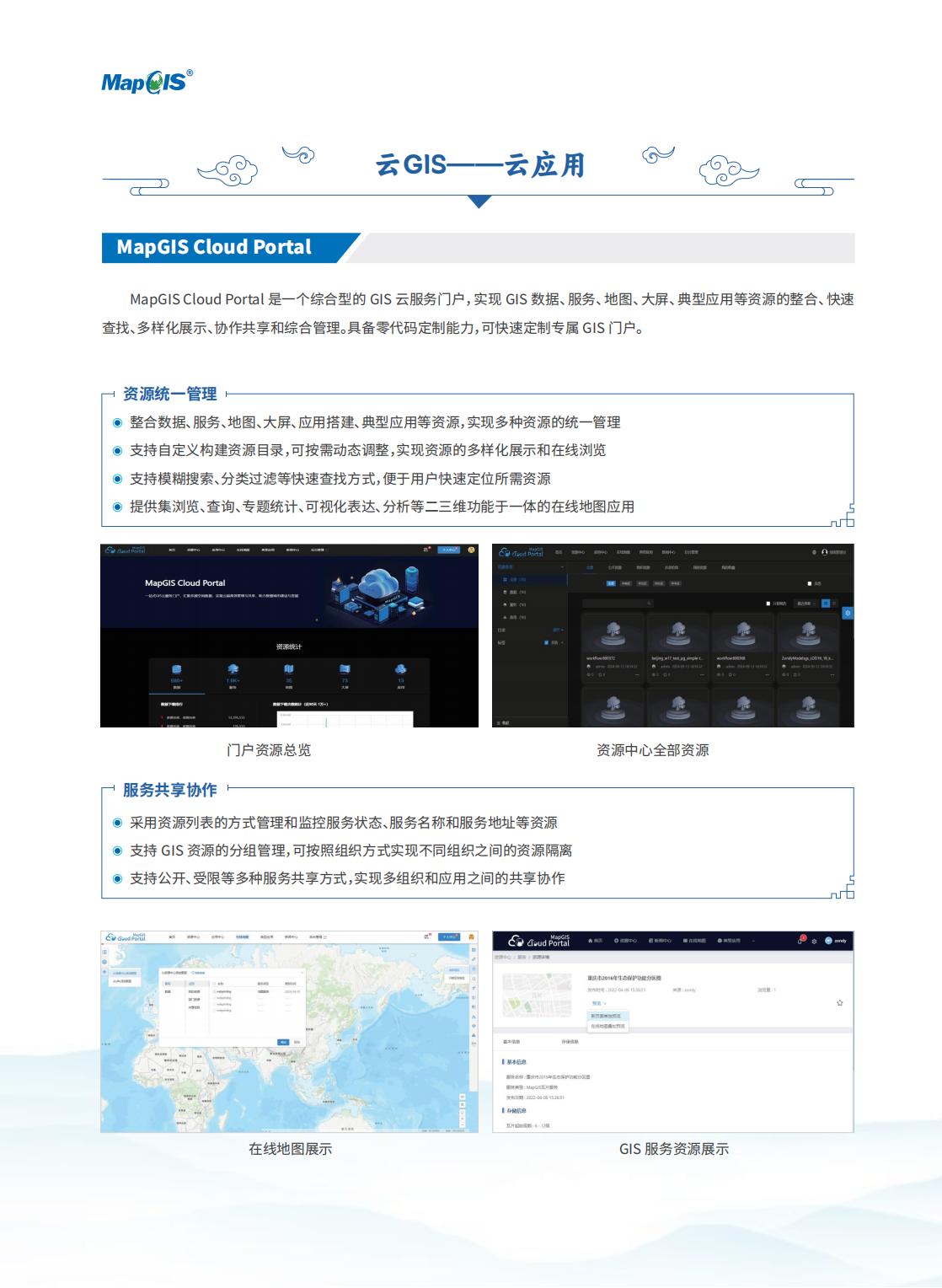This screenshot has width=942, height=1288.
Task: Select the big-screen (大屏) statistics icon
Action: point(345,669)
